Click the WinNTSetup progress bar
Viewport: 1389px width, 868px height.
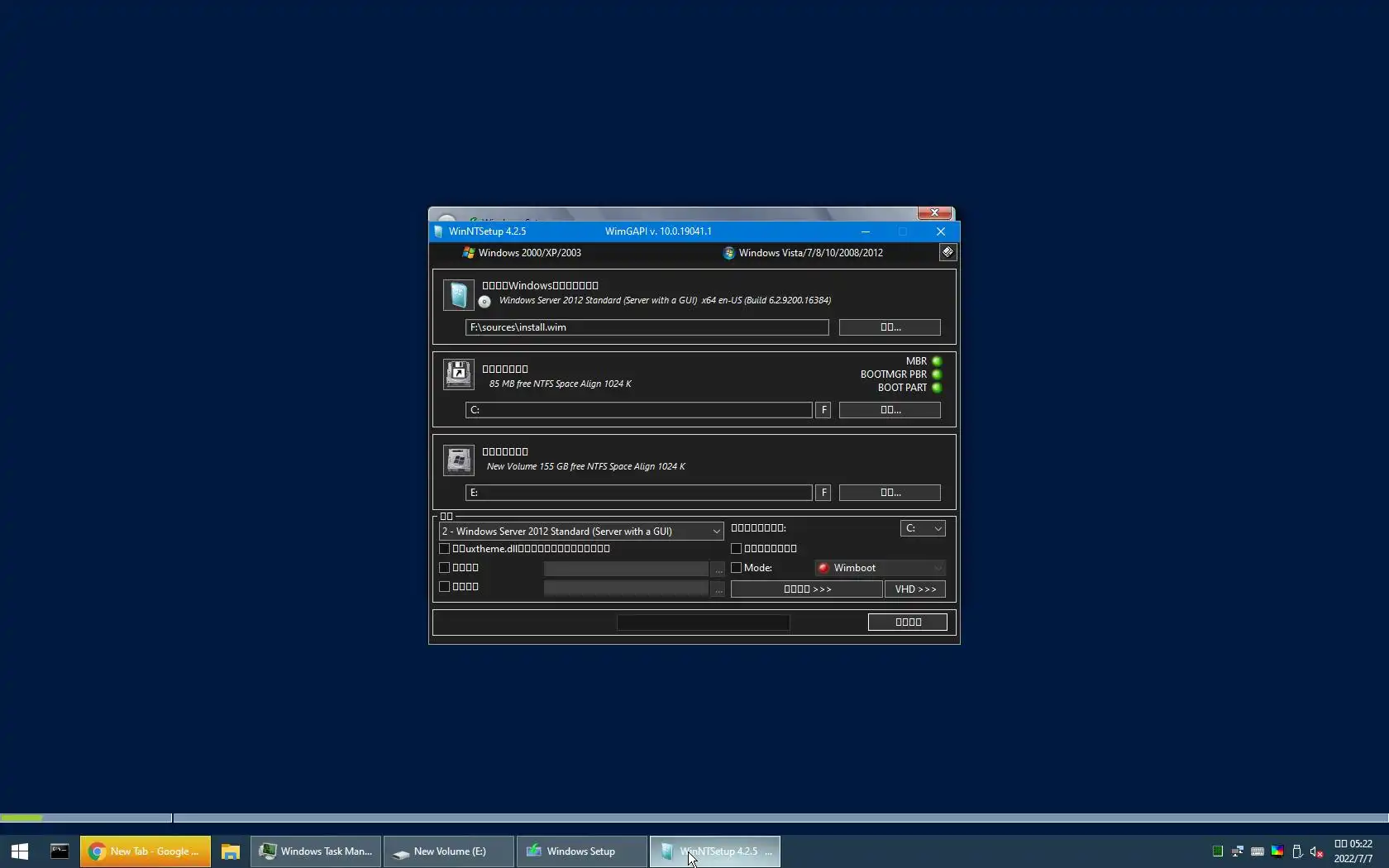click(x=704, y=622)
